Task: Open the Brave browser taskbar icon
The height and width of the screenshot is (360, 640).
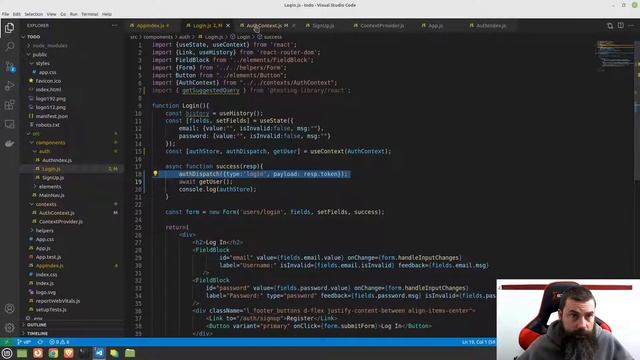Action: (x=69, y=353)
